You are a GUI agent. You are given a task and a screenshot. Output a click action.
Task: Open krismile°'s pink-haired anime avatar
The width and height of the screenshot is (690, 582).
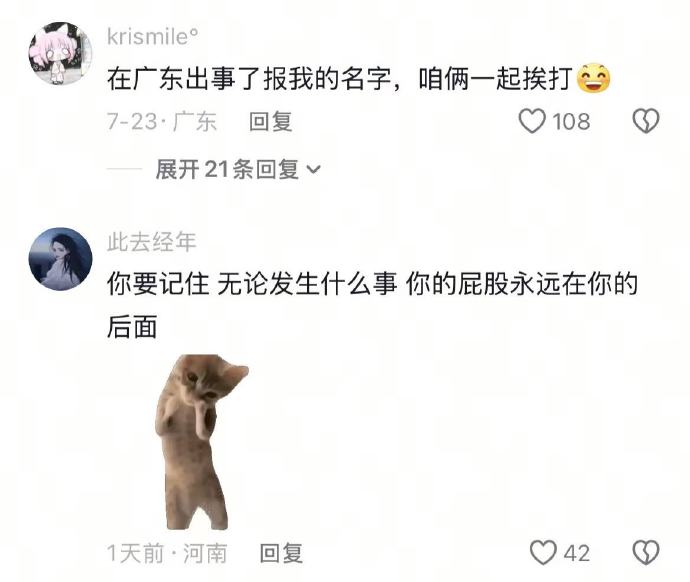click(x=60, y=54)
